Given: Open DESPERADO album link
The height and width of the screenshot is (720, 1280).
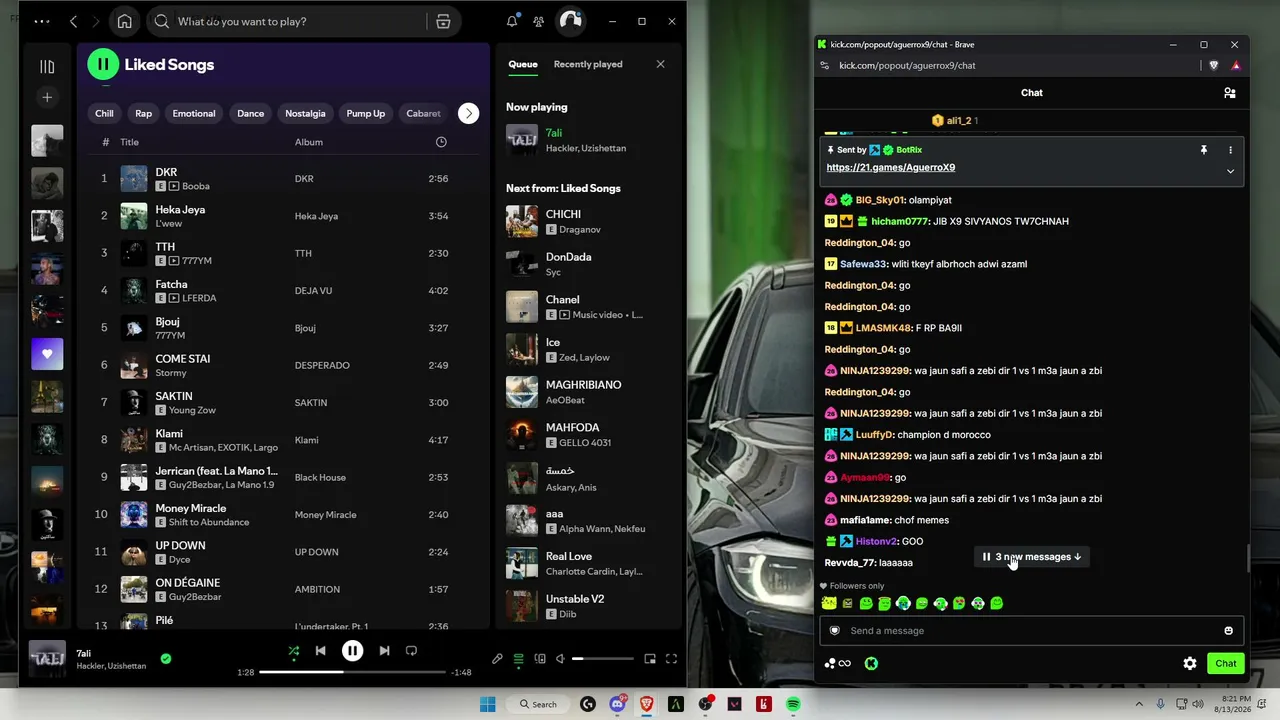Looking at the screenshot, I should [x=322, y=365].
